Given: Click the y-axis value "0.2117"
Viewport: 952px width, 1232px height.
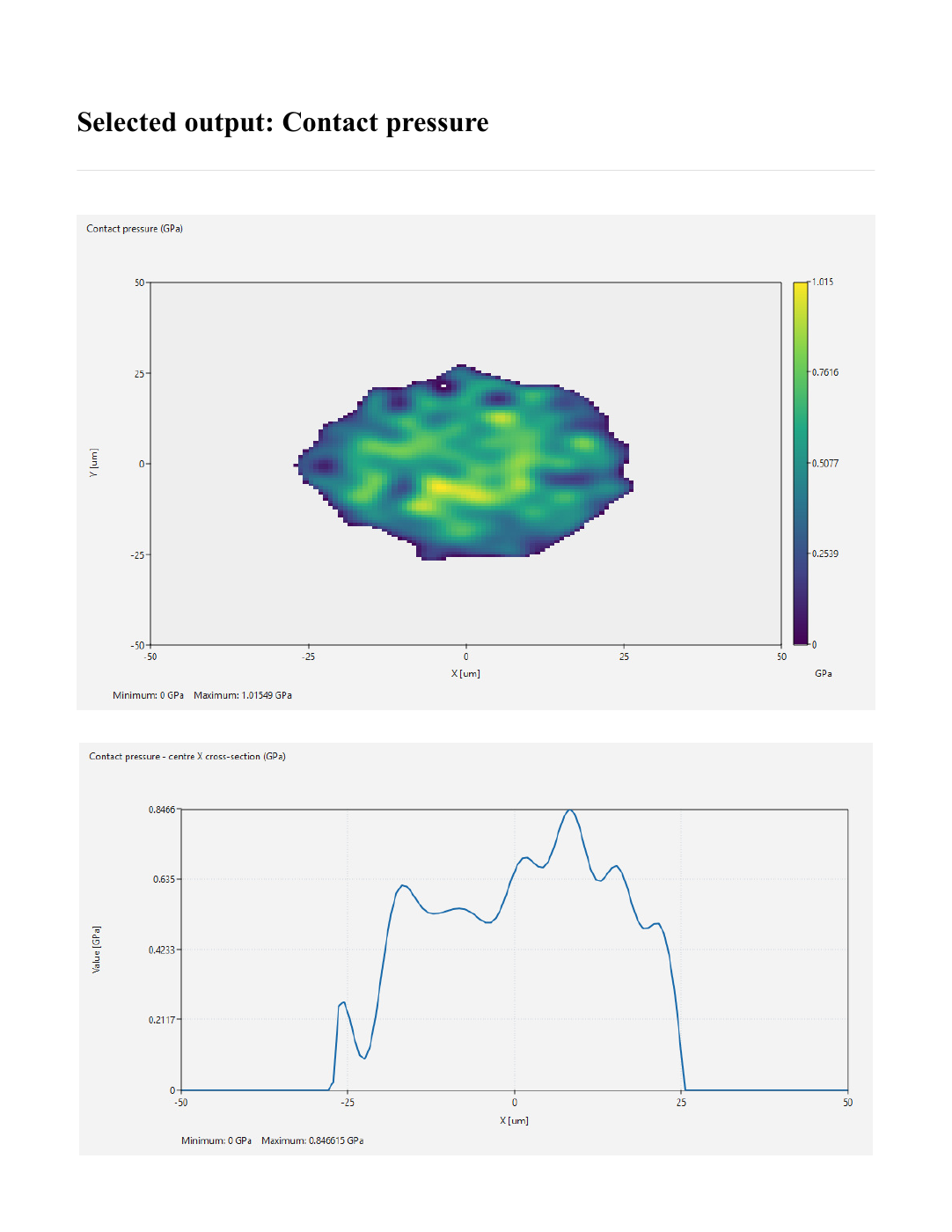Looking at the screenshot, I should click(x=162, y=1021).
